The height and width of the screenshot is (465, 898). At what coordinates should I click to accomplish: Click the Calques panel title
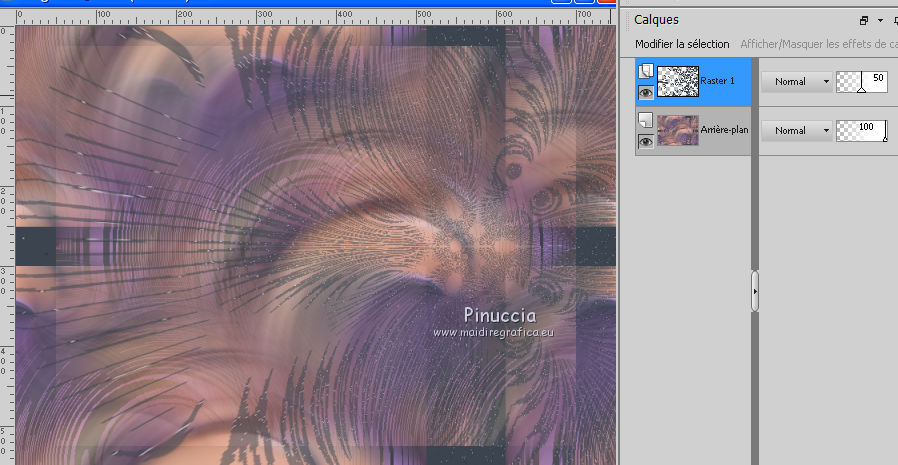pyautogui.click(x=656, y=20)
